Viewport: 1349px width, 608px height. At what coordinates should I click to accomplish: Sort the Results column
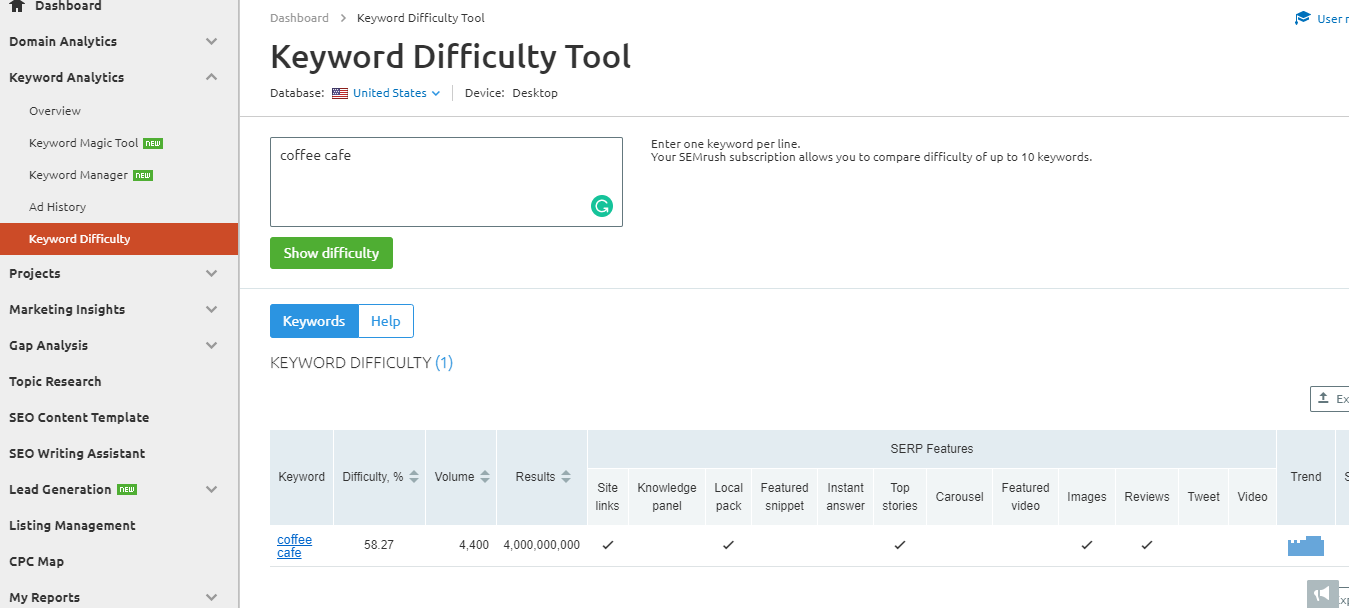coord(565,476)
